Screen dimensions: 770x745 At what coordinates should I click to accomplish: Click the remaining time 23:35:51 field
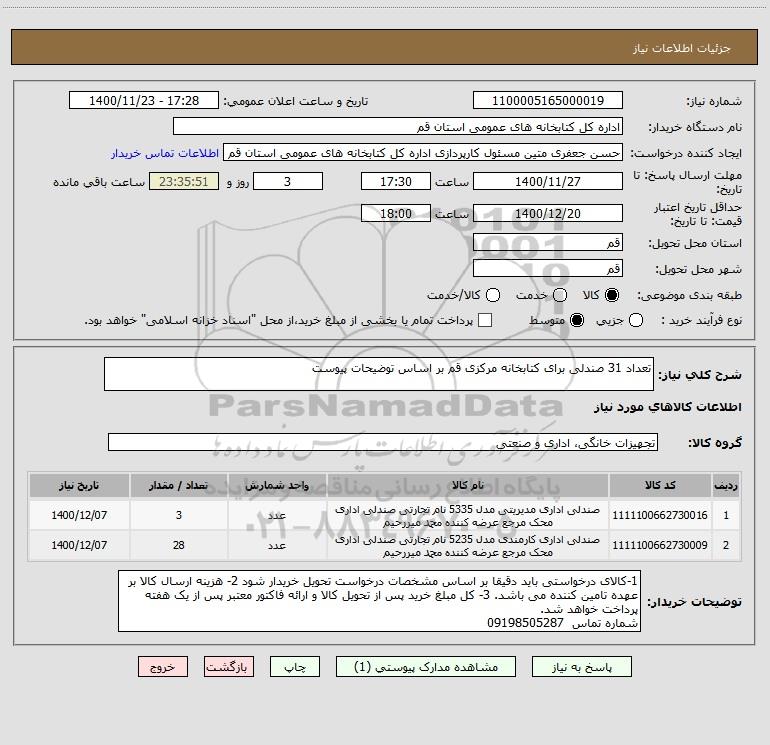(184, 182)
